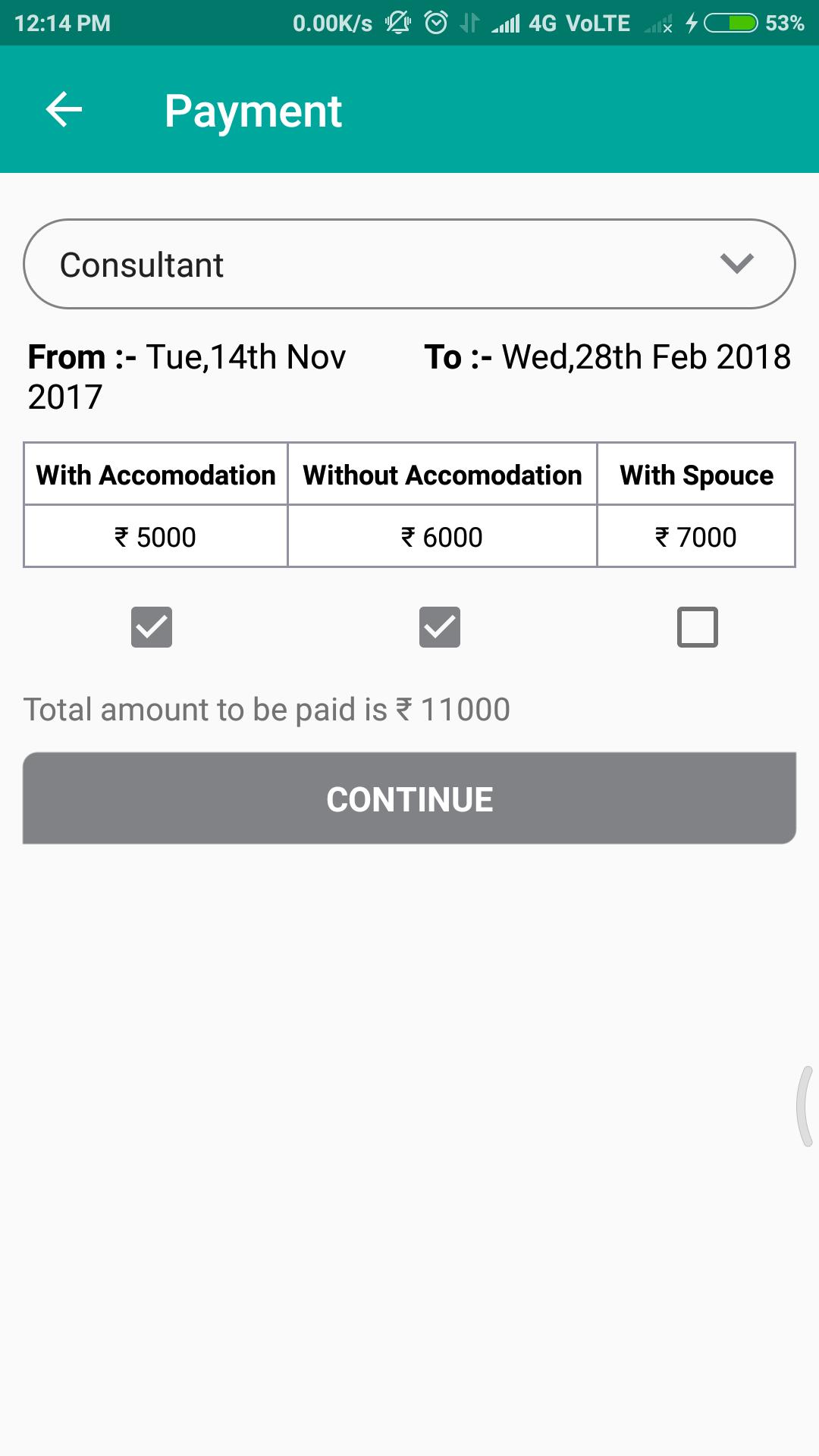819x1456 pixels.
Task: Select the ₹ 5000 price cell
Action: click(x=156, y=537)
